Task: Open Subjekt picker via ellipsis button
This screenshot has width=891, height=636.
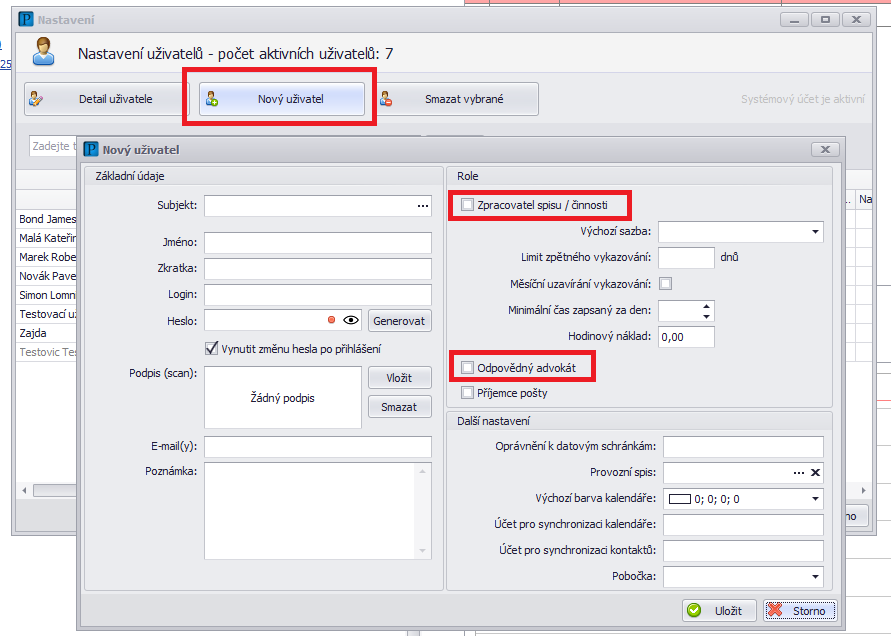Action: coord(423,206)
